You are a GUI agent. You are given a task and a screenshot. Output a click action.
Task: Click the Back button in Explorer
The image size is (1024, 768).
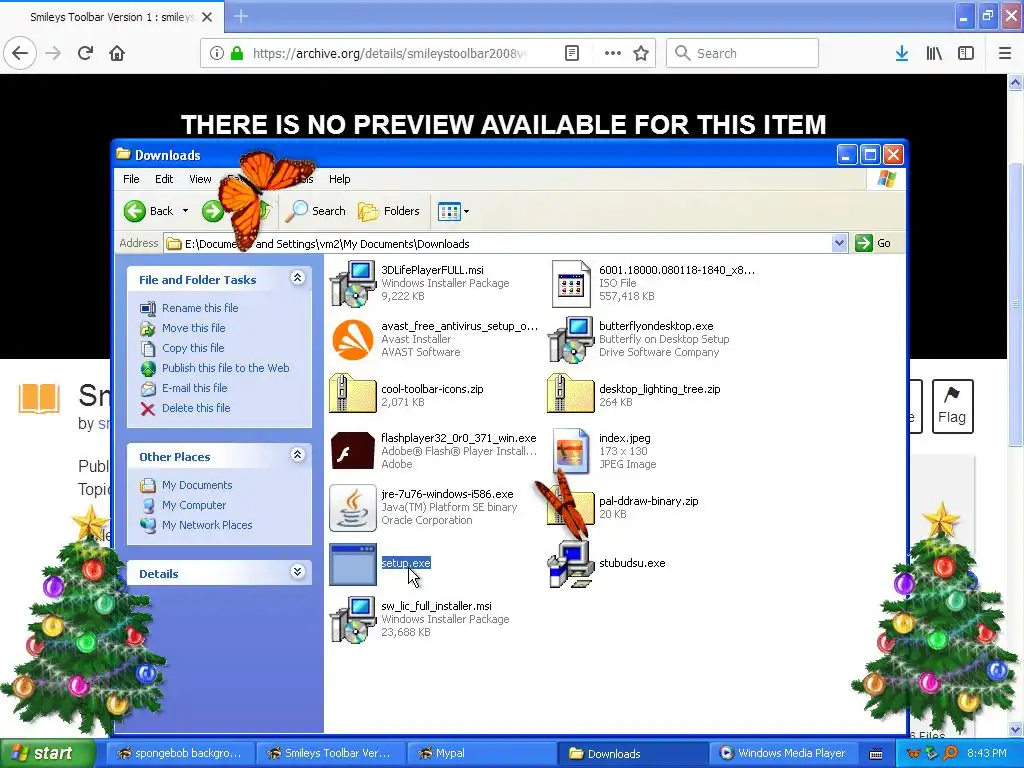pos(148,211)
